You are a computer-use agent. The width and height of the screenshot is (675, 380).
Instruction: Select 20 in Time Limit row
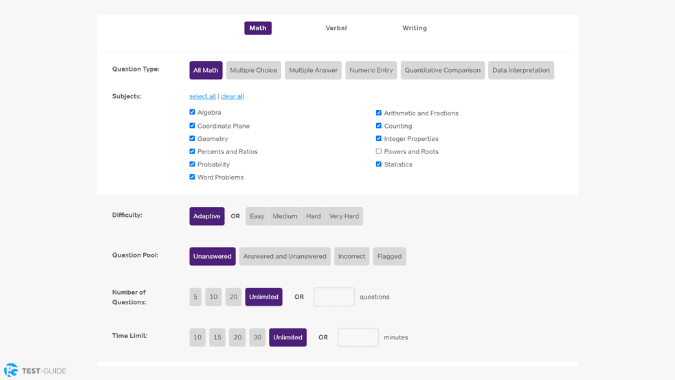tap(237, 337)
